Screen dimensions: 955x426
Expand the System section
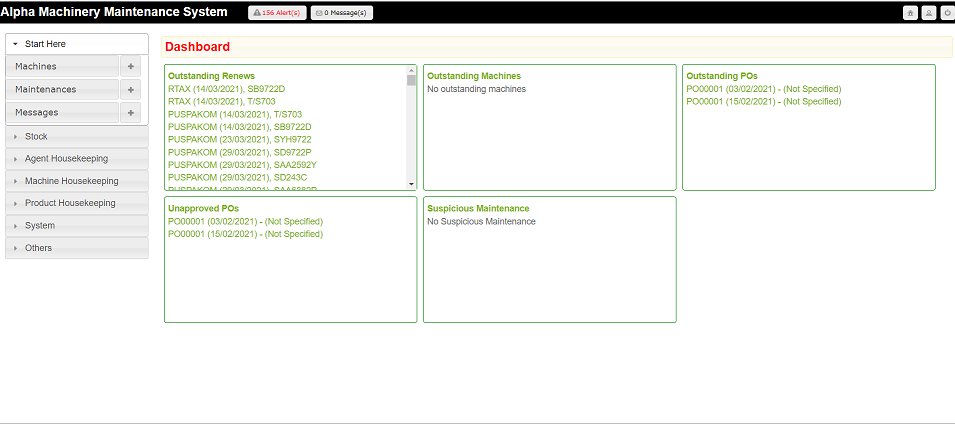77,225
